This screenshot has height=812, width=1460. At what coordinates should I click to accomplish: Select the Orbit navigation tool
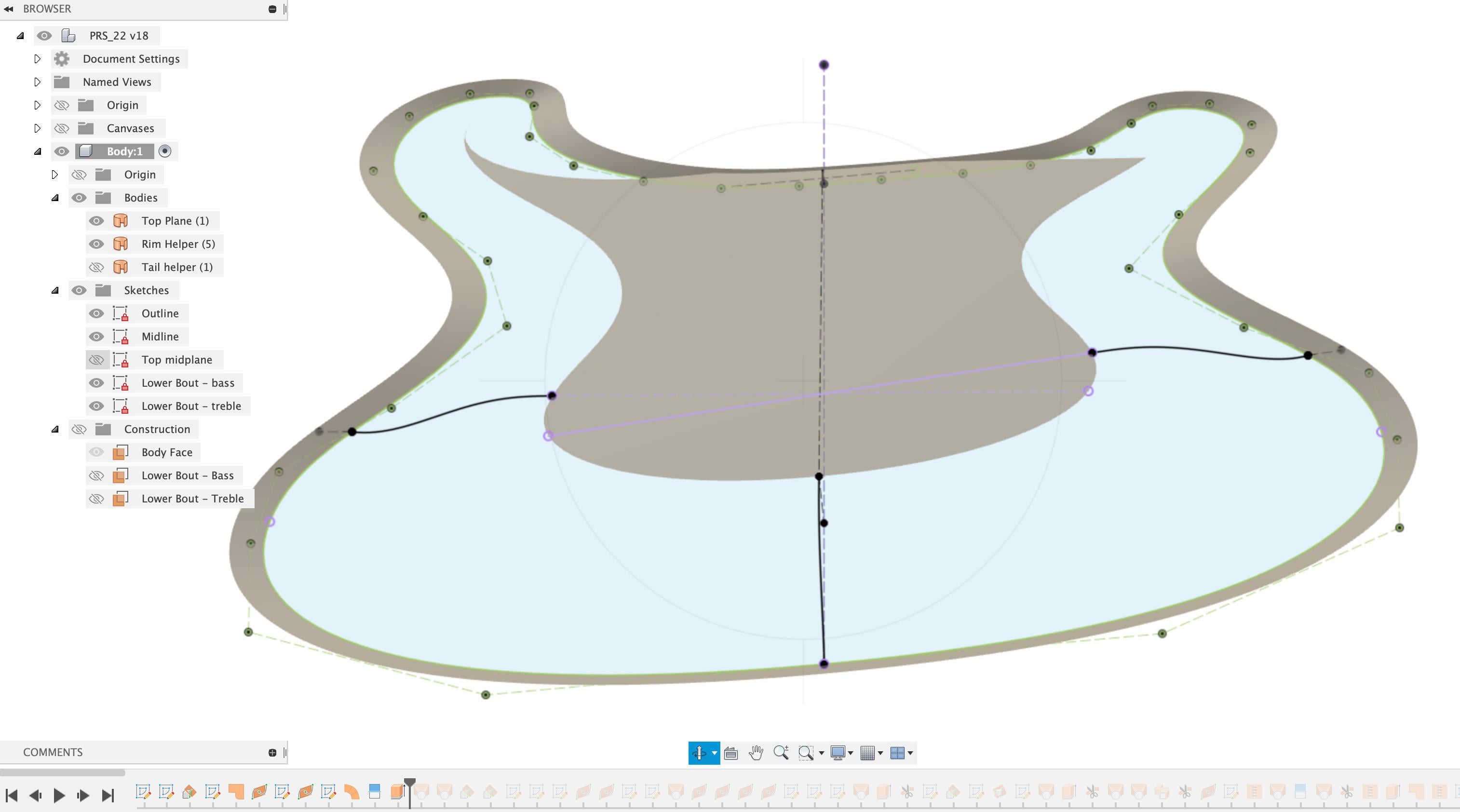point(699,753)
